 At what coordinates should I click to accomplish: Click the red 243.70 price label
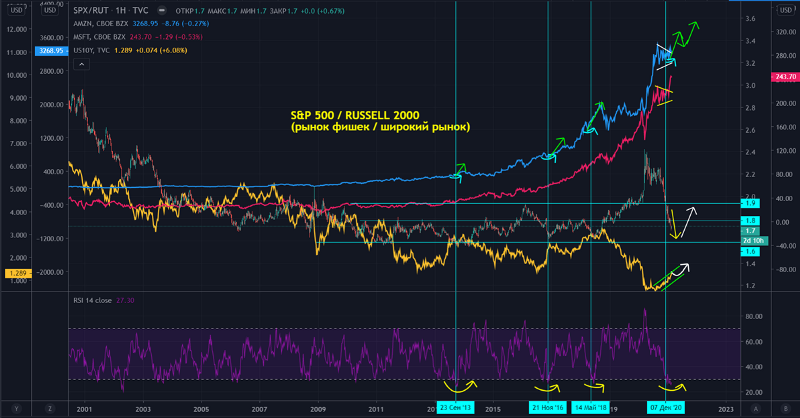(x=784, y=77)
